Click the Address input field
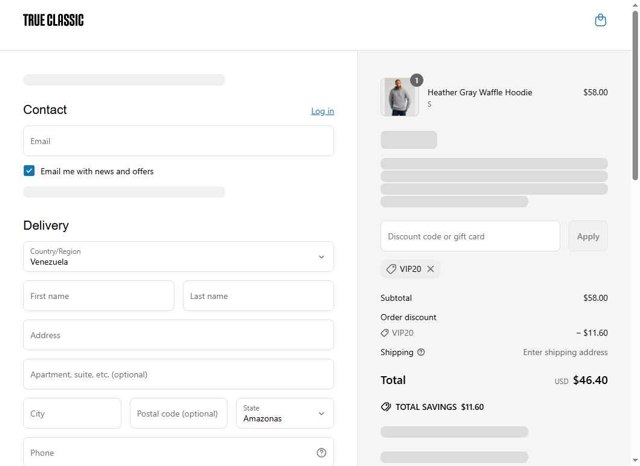 [x=178, y=335]
